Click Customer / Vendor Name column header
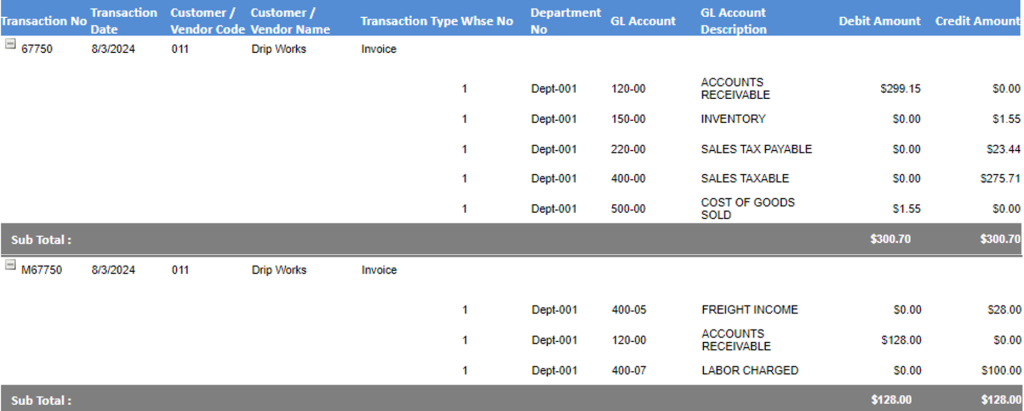The image size is (1024, 411). 290,21
